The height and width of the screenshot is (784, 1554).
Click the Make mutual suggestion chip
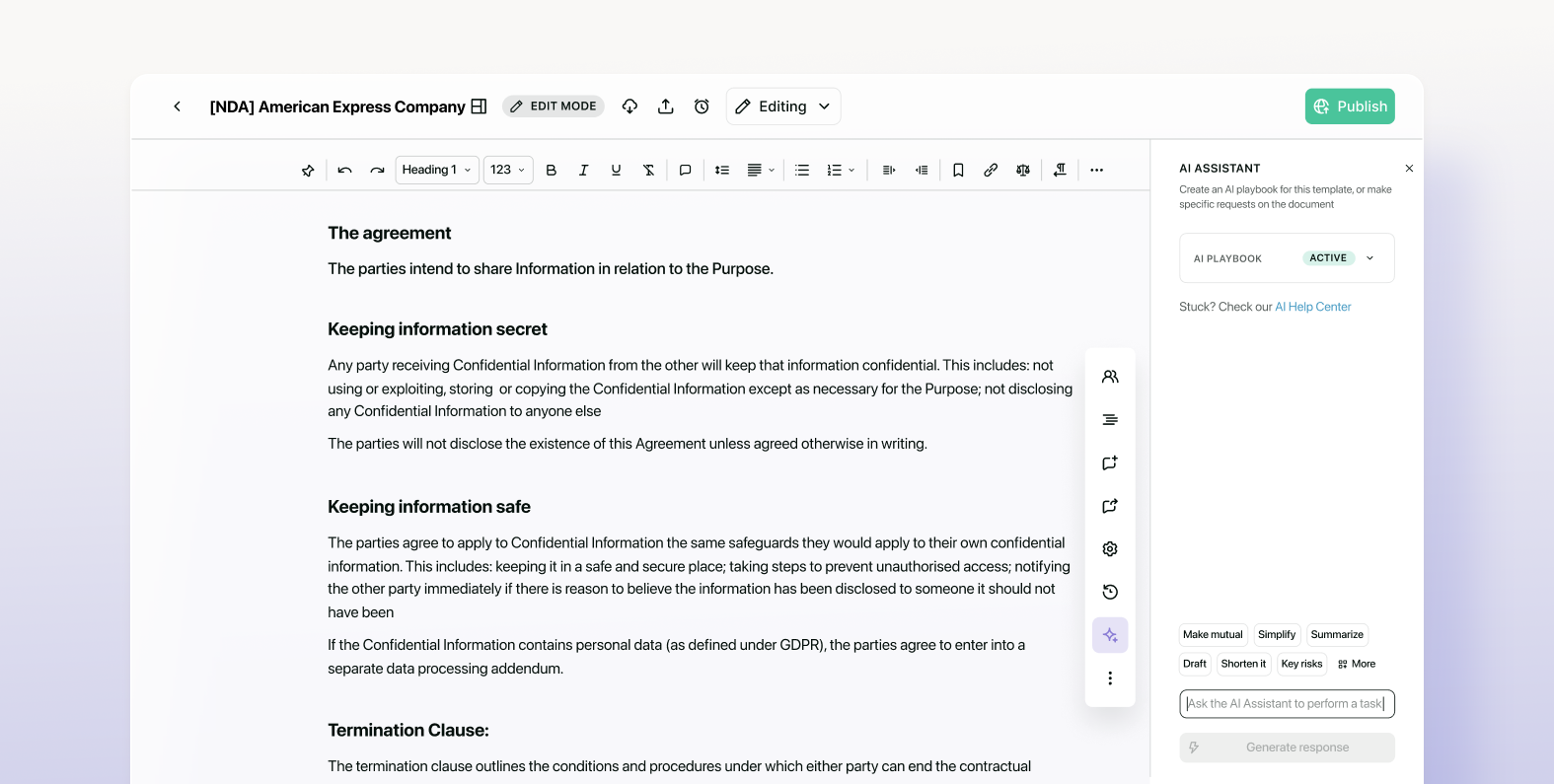pyautogui.click(x=1213, y=635)
